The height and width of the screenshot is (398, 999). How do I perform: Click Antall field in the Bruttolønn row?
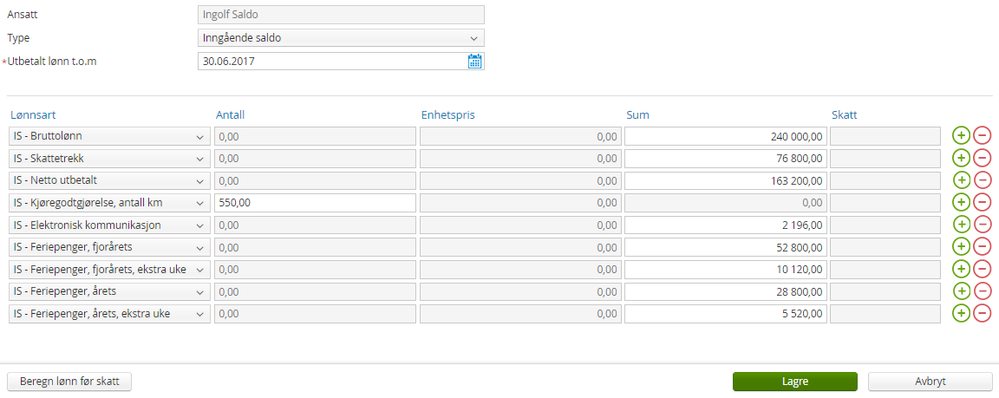click(x=315, y=136)
